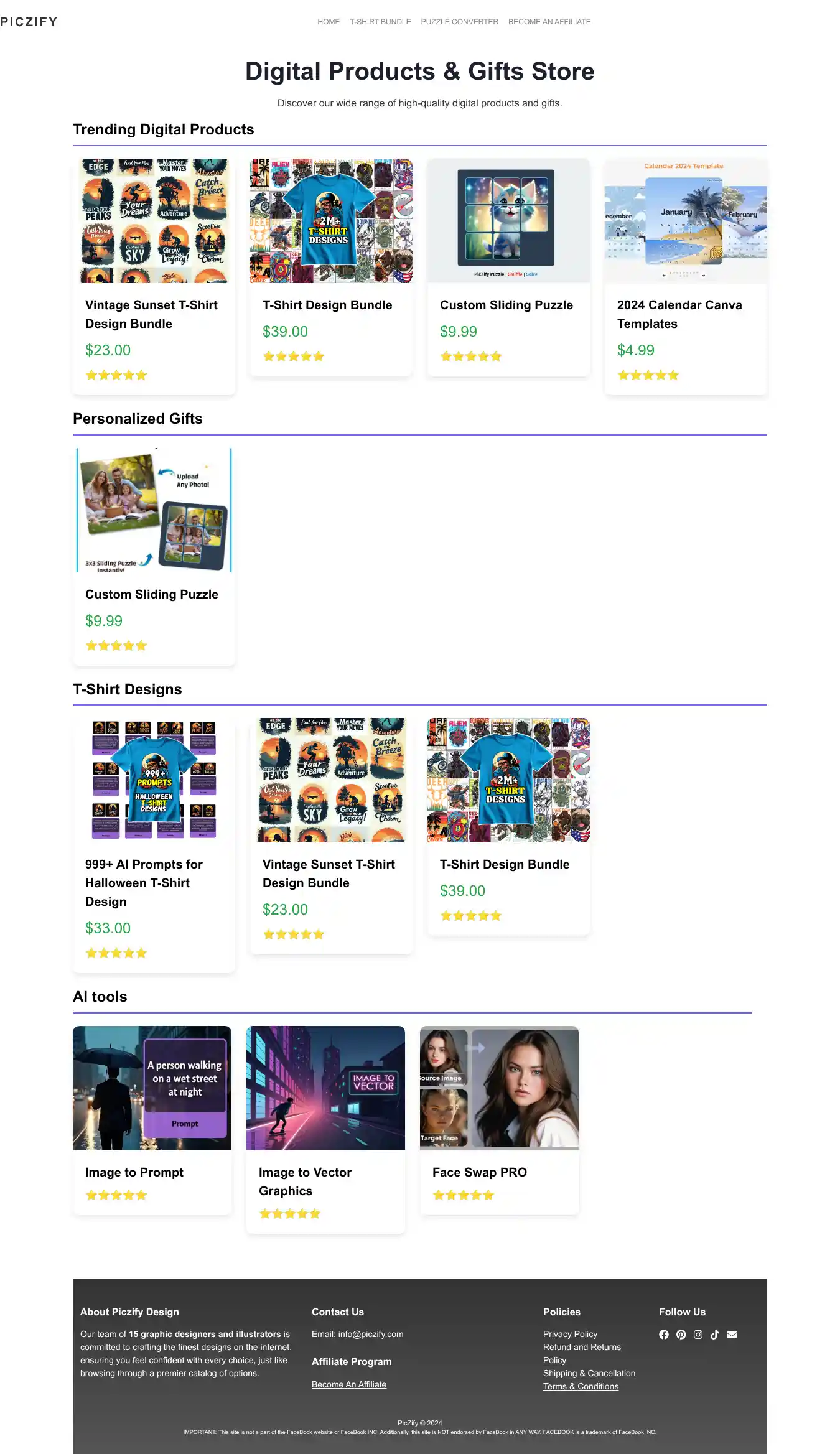Open the Shipping & Cancellation link

click(x=589, y=1373)
